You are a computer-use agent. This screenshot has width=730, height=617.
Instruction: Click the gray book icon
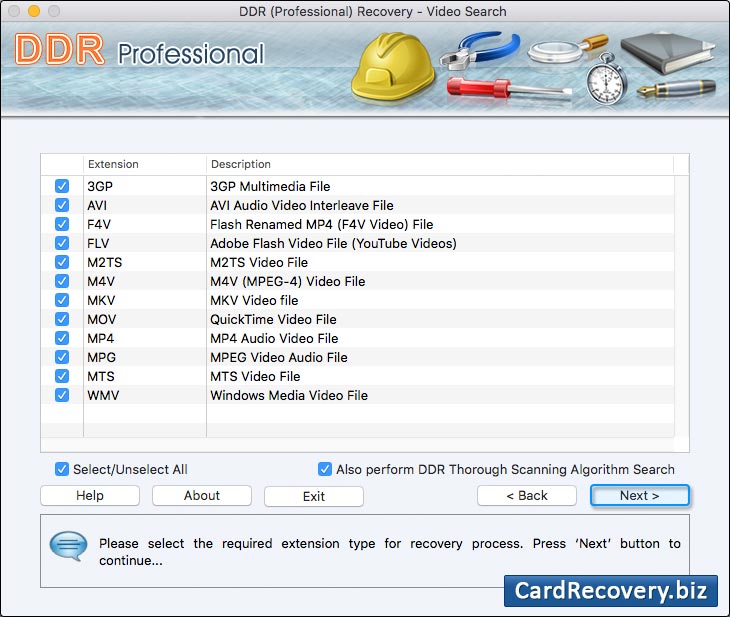pos(668,53)
